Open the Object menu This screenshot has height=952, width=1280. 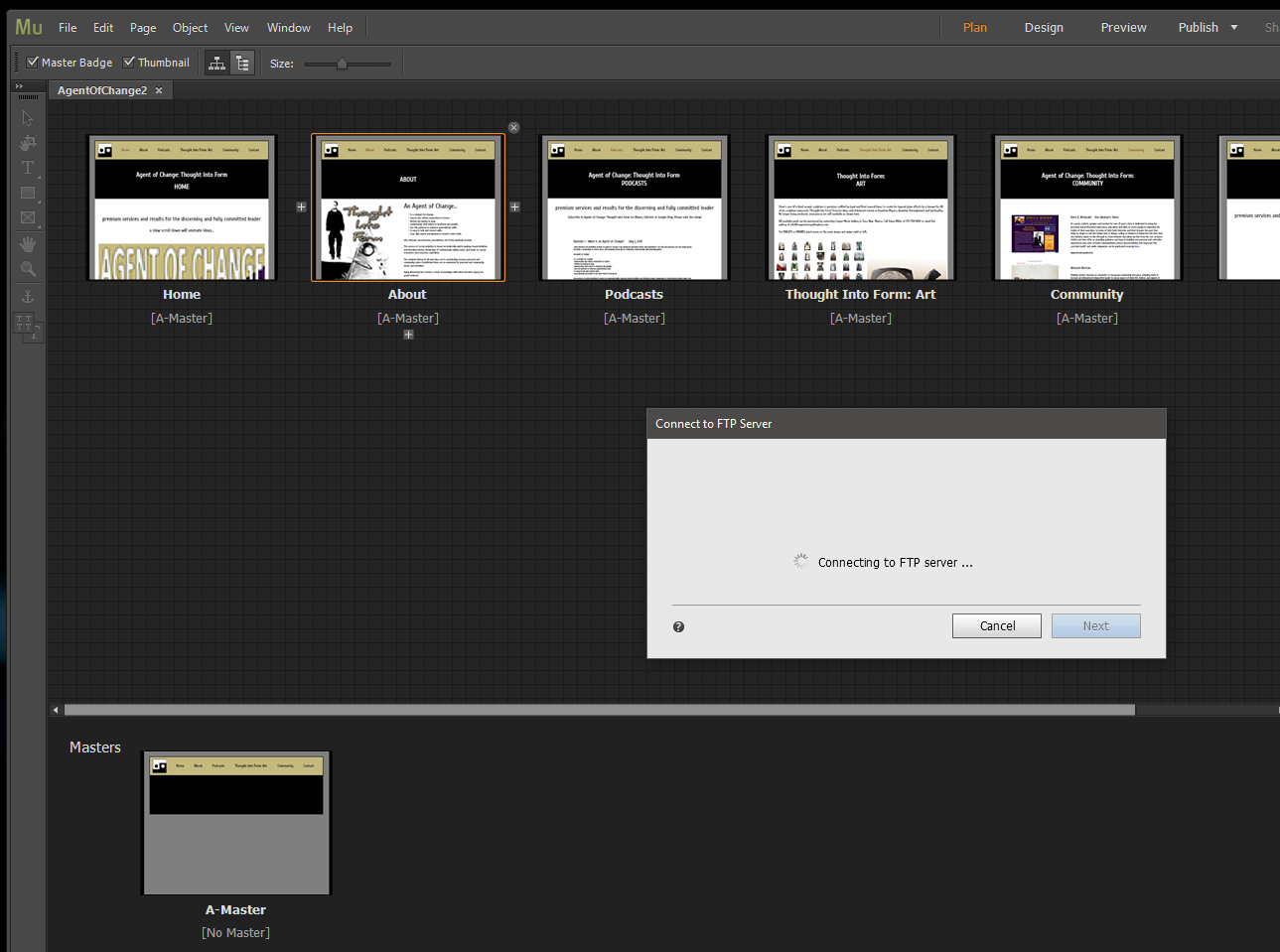point(190,28)
